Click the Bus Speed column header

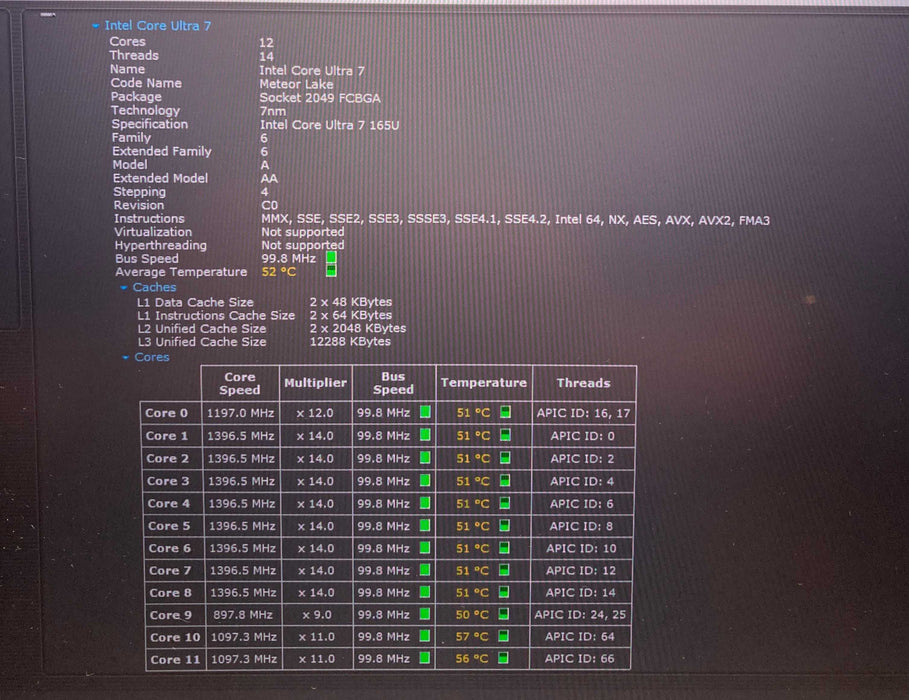tap(394, 383)
